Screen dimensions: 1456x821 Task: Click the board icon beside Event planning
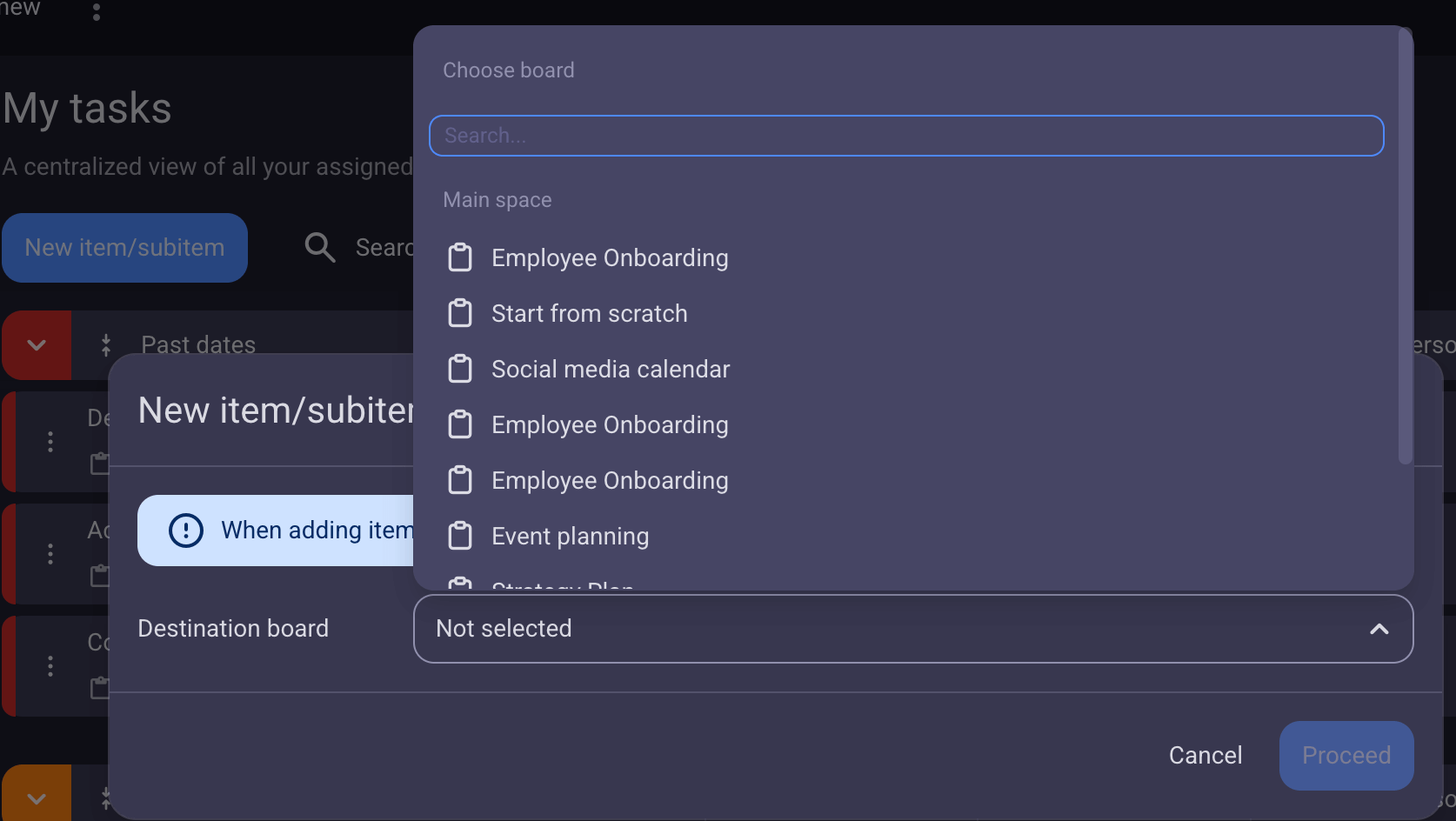click(x=460, y=536)
